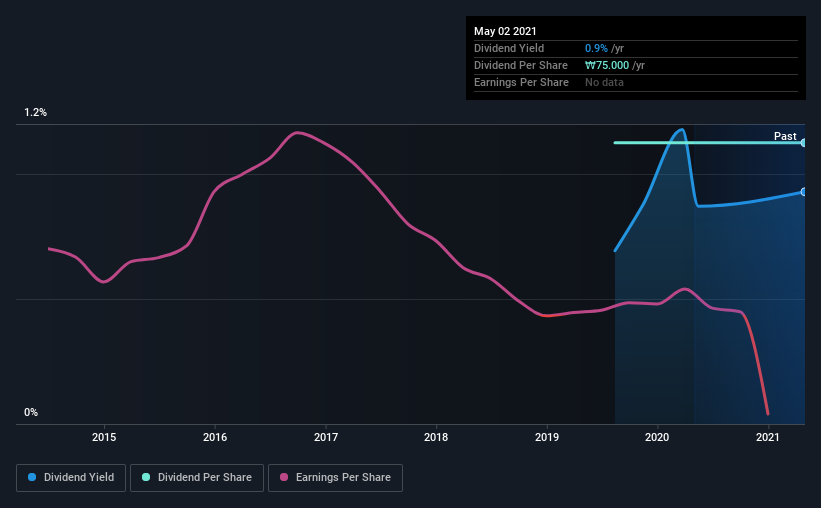Toggle the Earnings Per Share legend button
Viewport: 821px width, 508px height.
[335, 478]
